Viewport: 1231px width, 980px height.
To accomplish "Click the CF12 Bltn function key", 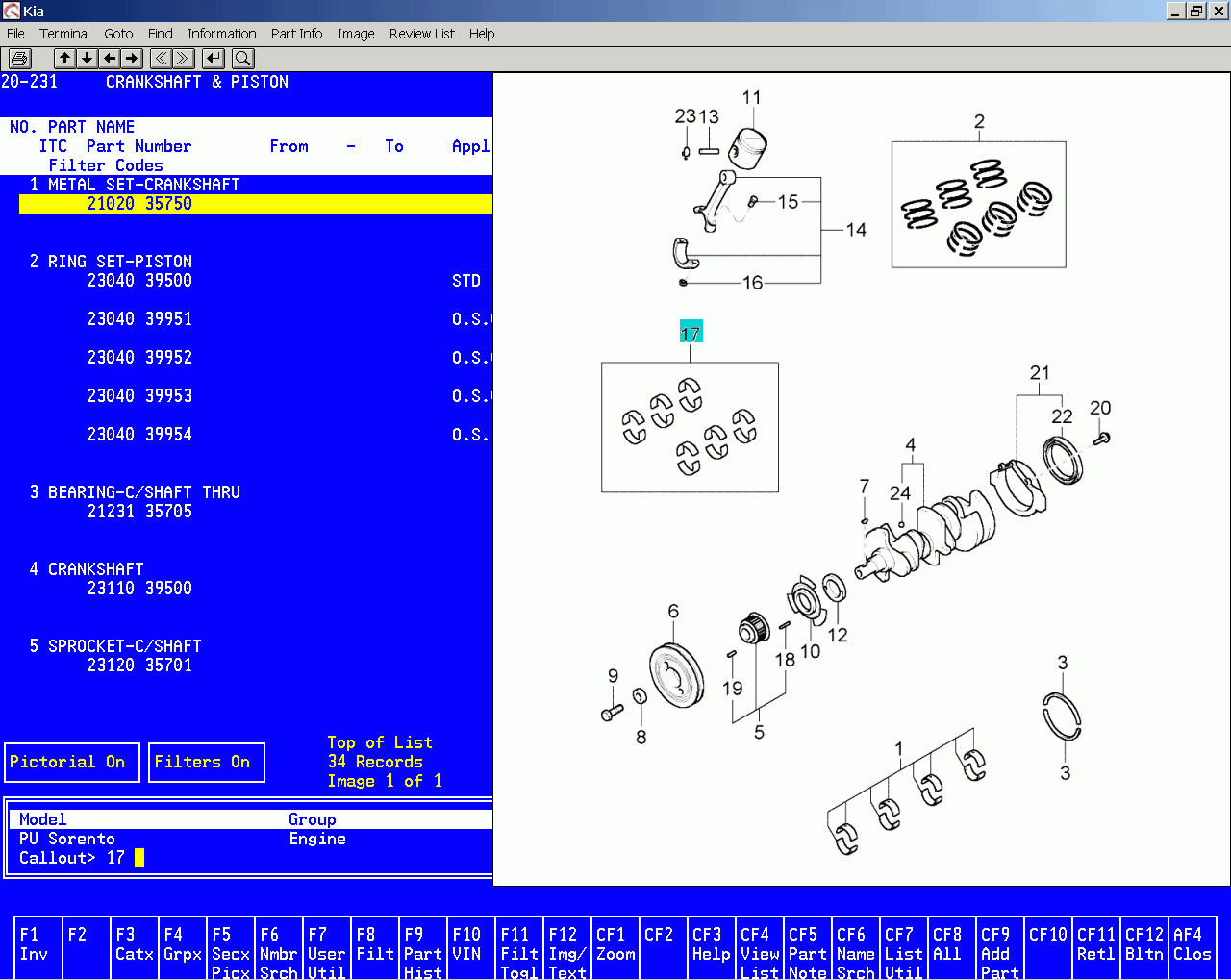I will click(x=1144, y=950).
